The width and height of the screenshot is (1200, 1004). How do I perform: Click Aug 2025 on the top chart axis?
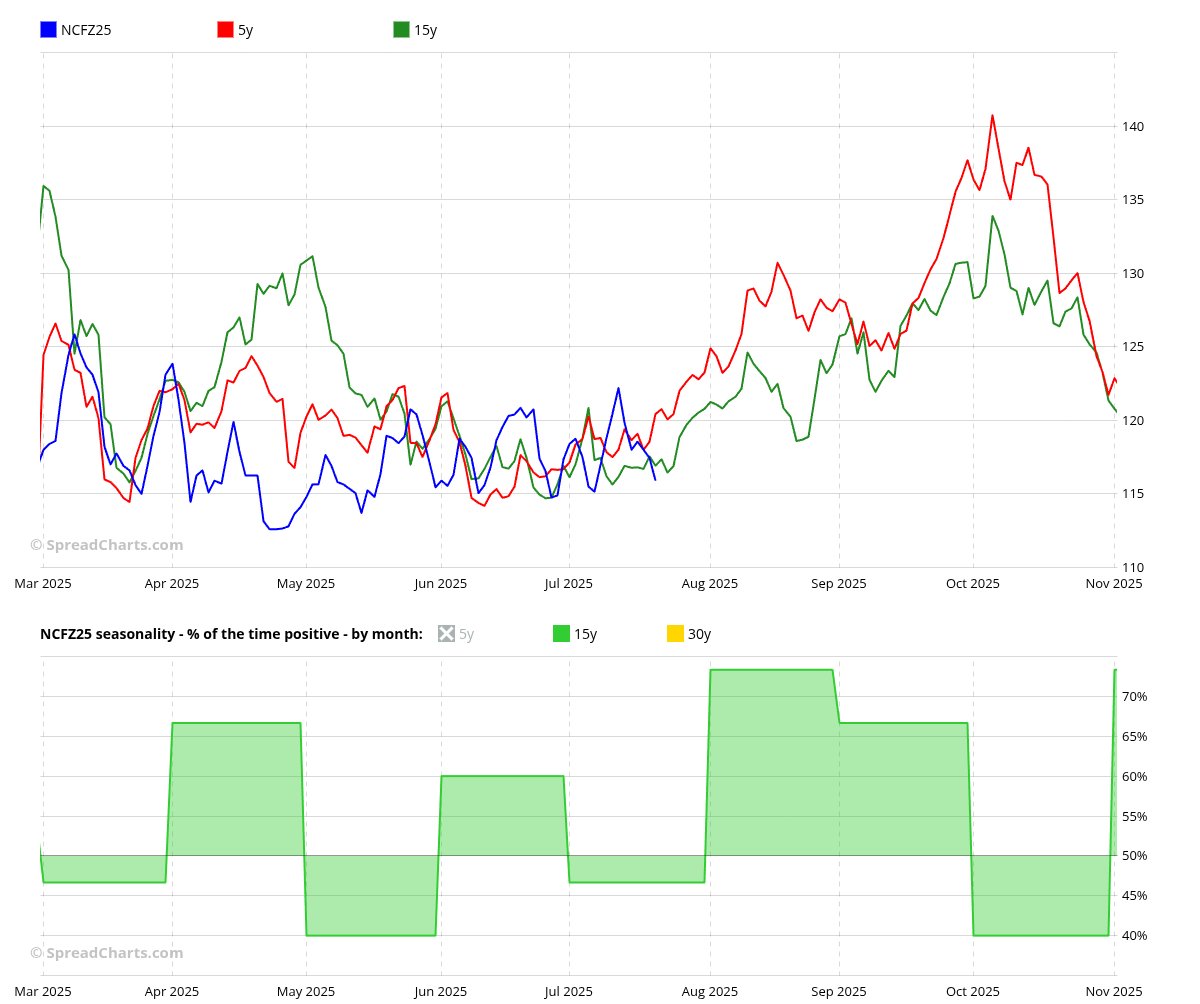[710, 583]
